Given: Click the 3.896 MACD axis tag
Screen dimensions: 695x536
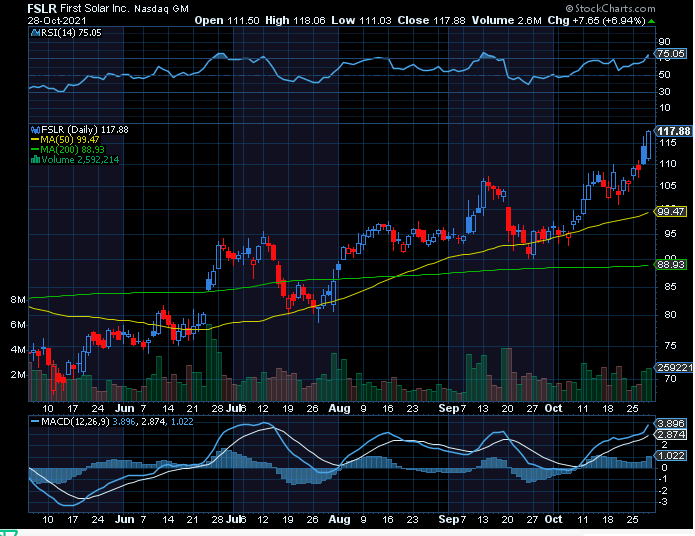Looking at the screenshot, I should point(671,423).
